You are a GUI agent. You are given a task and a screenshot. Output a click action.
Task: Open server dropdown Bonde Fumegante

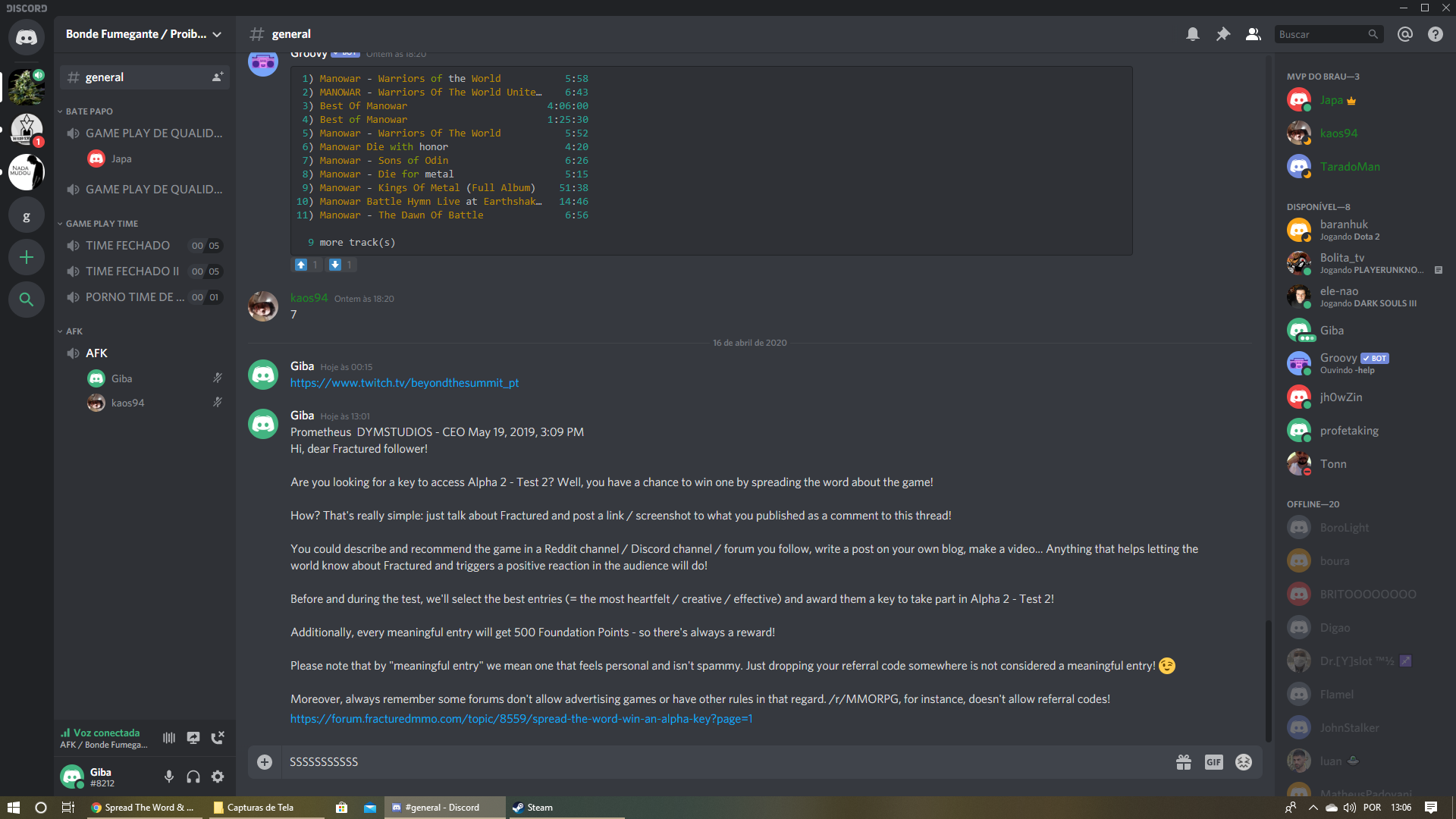[144, 34]
